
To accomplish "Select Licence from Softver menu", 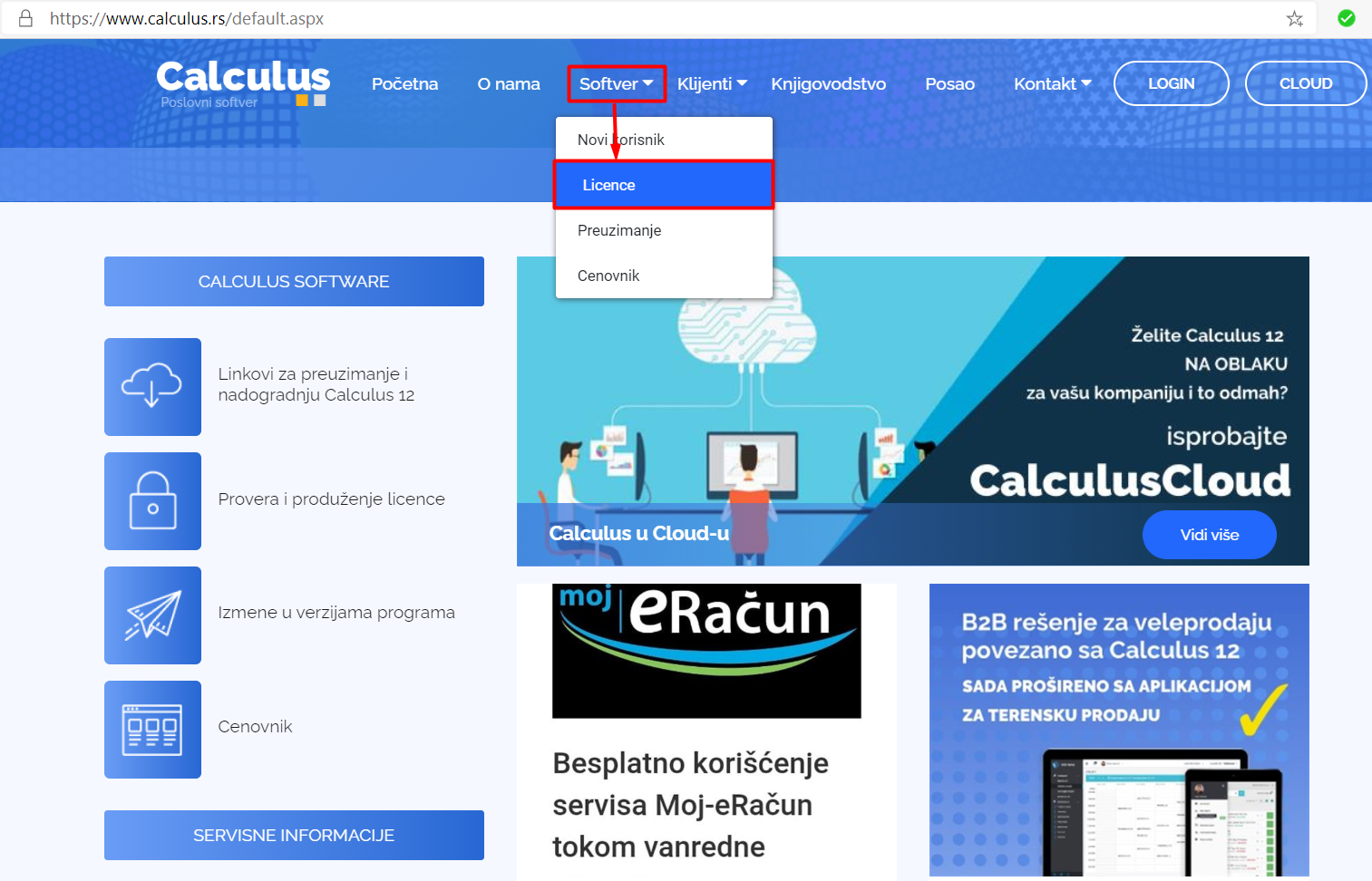I will click(664, 185).
